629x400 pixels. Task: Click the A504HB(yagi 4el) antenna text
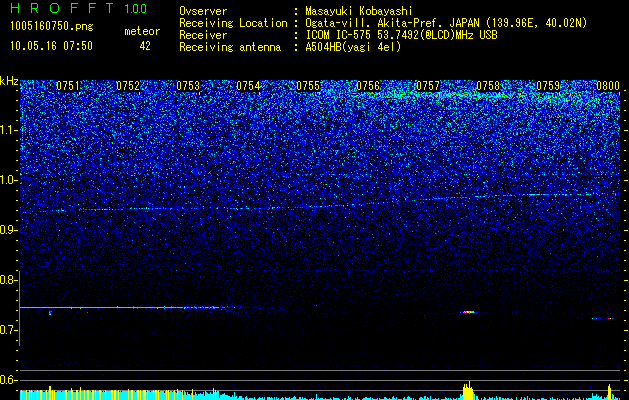353,47
